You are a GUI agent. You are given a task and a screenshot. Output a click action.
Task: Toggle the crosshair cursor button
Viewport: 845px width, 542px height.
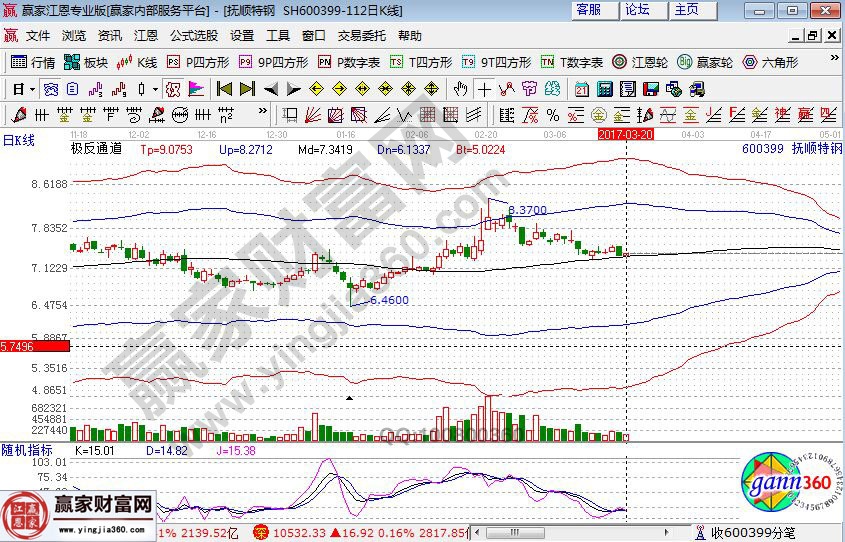click(484, 88)
